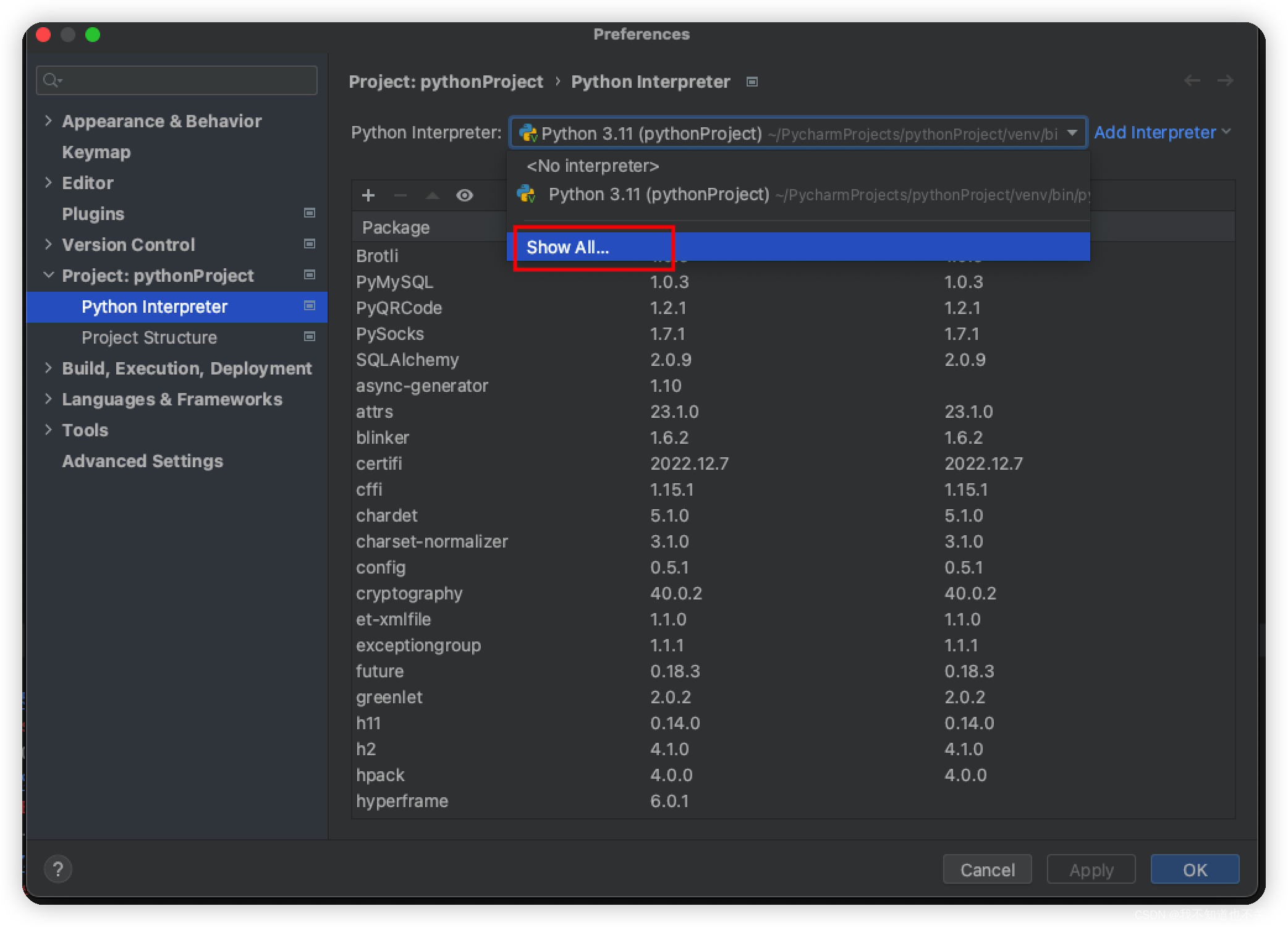Click the help question mark icon
1288x927 pixels.
59,868
